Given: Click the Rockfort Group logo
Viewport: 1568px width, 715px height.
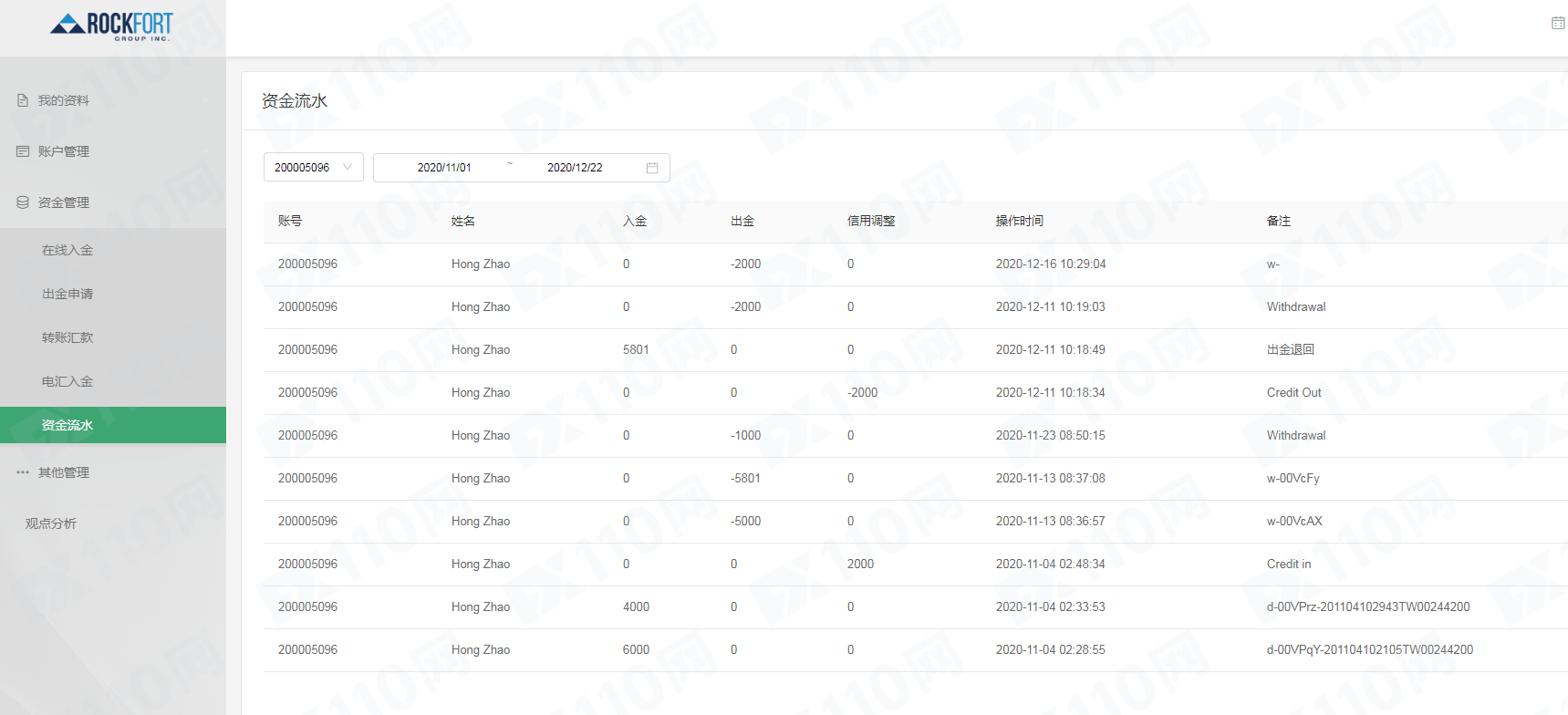Looking at the screenshot, I should (x=111, y=26).
